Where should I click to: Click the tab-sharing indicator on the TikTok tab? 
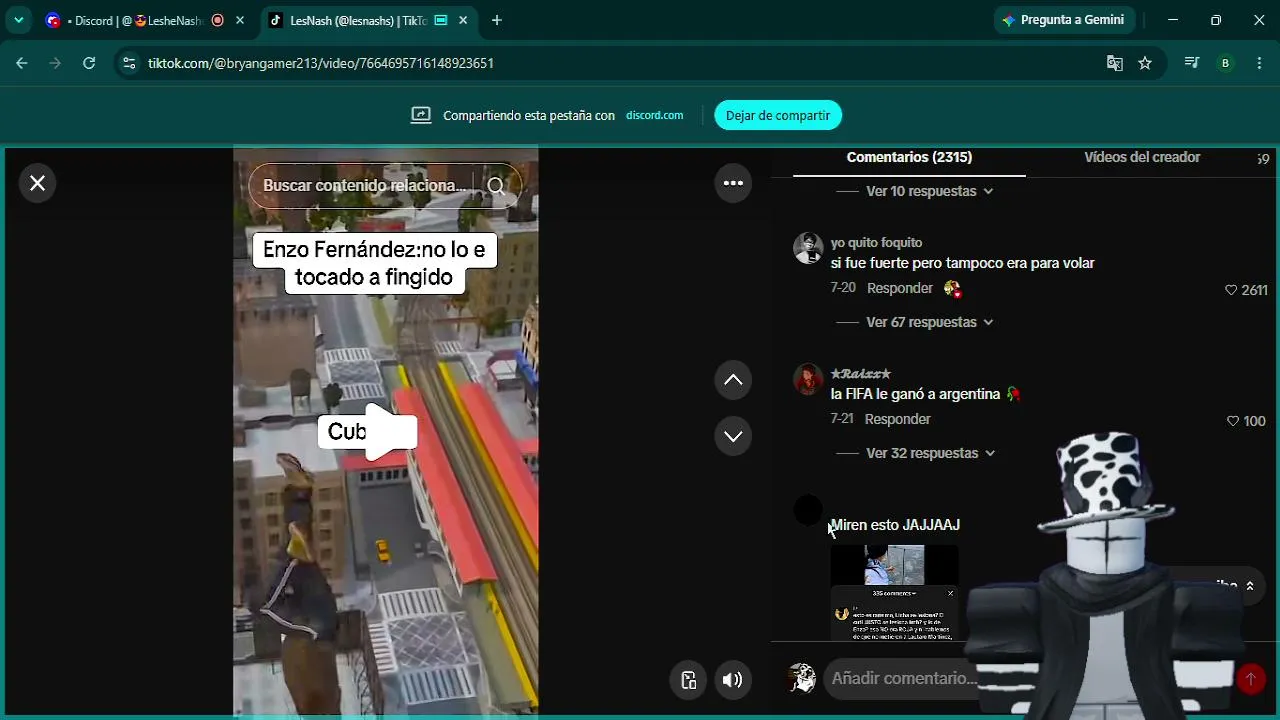click(x=440, y=20)
